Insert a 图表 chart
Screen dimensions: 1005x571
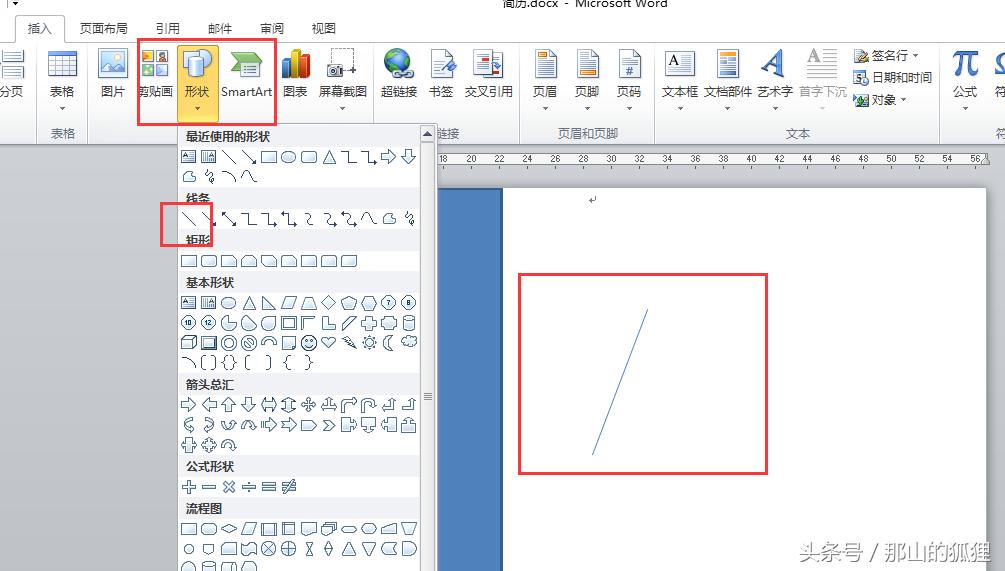point(295,74)
